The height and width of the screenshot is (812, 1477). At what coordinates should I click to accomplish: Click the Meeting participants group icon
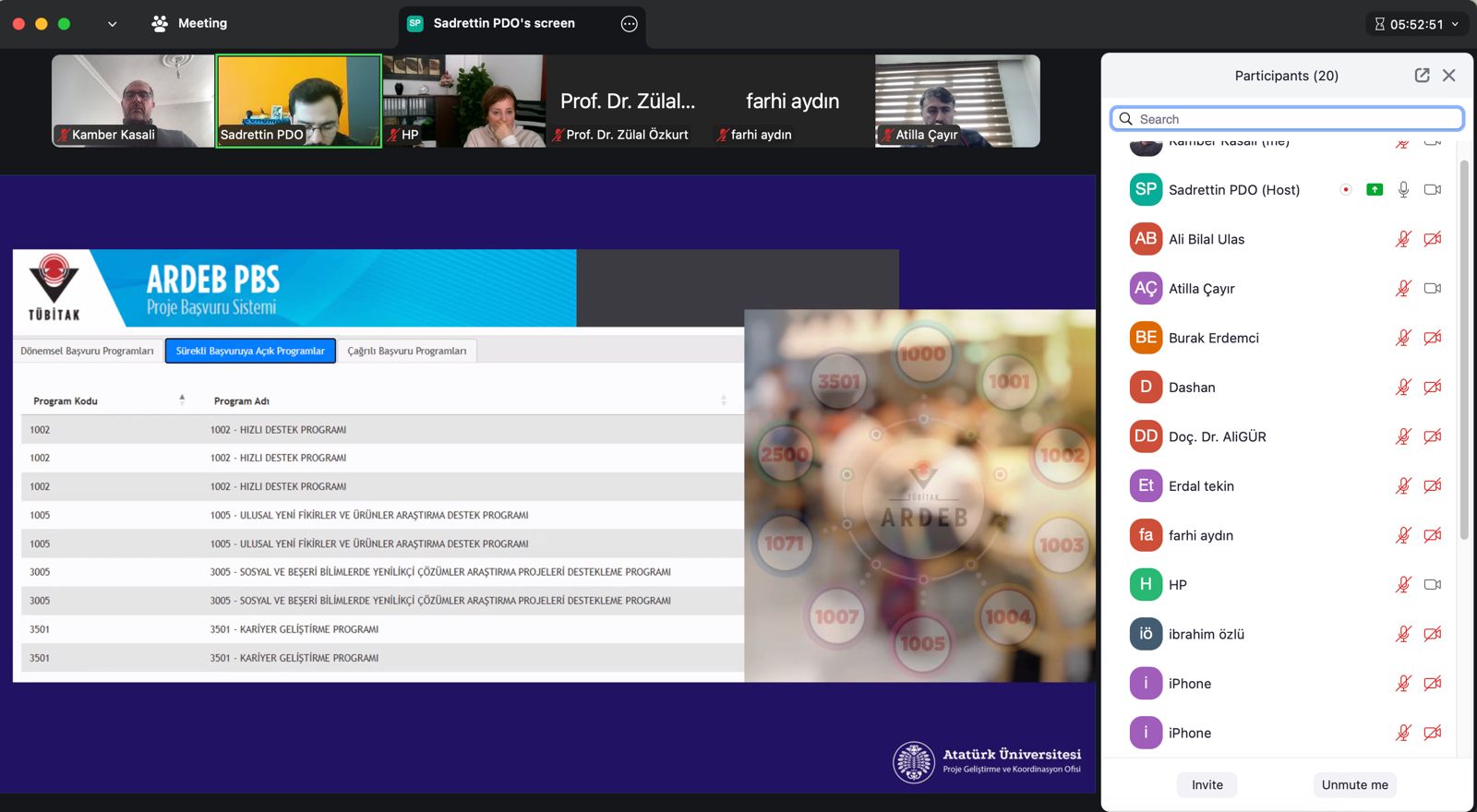160,24
